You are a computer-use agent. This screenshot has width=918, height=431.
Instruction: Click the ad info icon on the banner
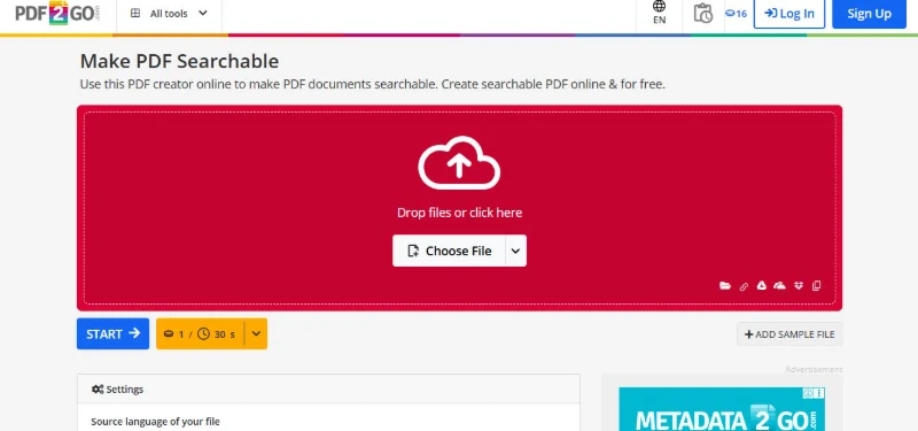click(809, 392)
